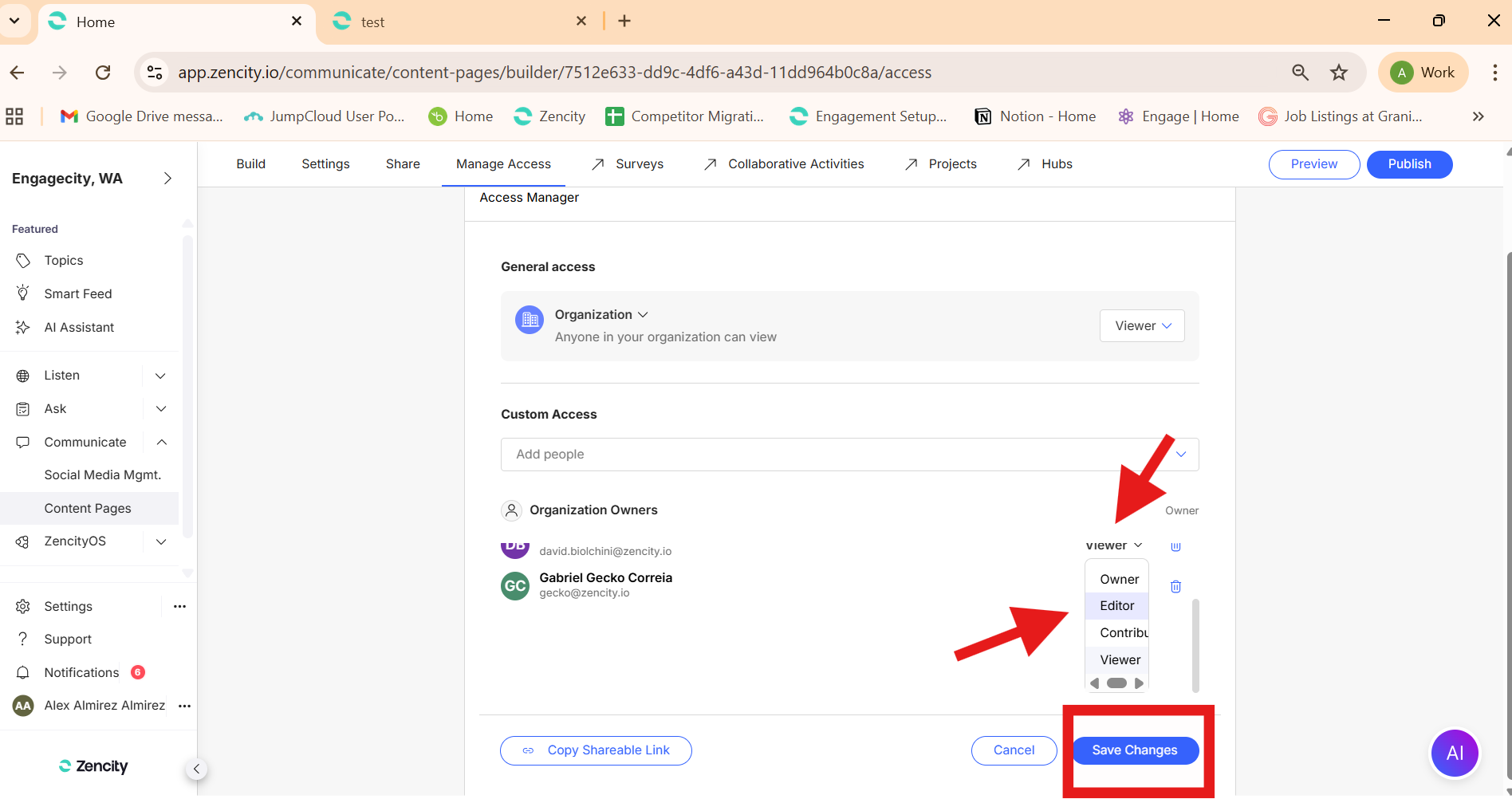Select Editor from the role list
The width and height of the screenshot is (1512, 799).
pyautogui.click(x=1116, y=605)
